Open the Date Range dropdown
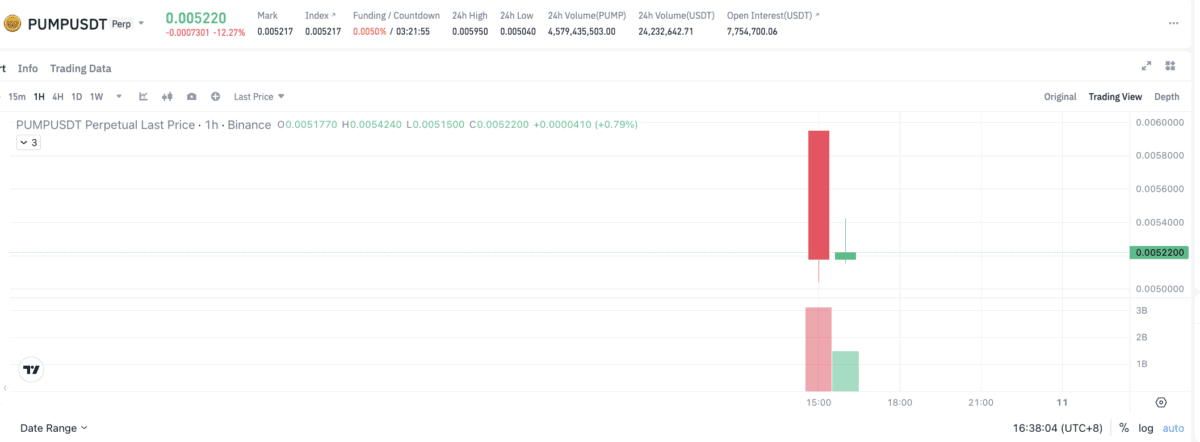Viewport: 1200px width, 442px height. 54,428
